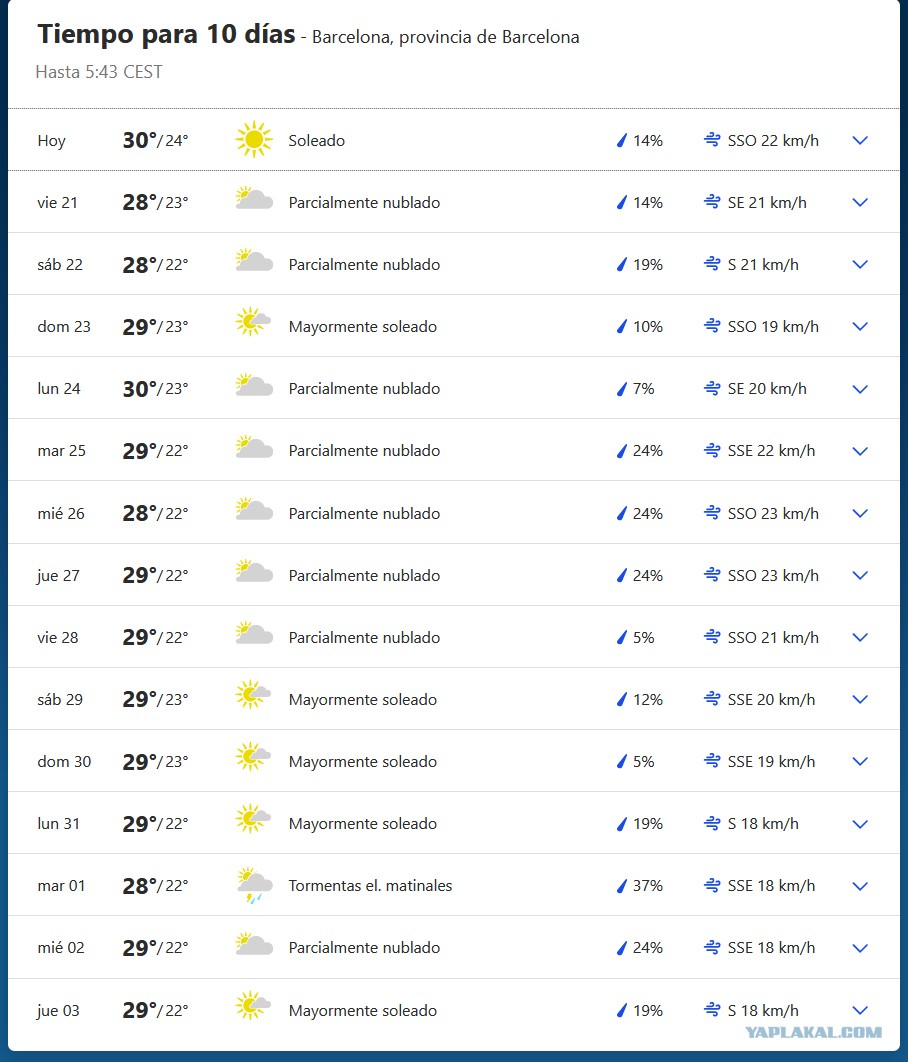This screenshot has height=1062, width=908.
Task: Expand the Hoy forecast details chevron
Action: [860, 140]
